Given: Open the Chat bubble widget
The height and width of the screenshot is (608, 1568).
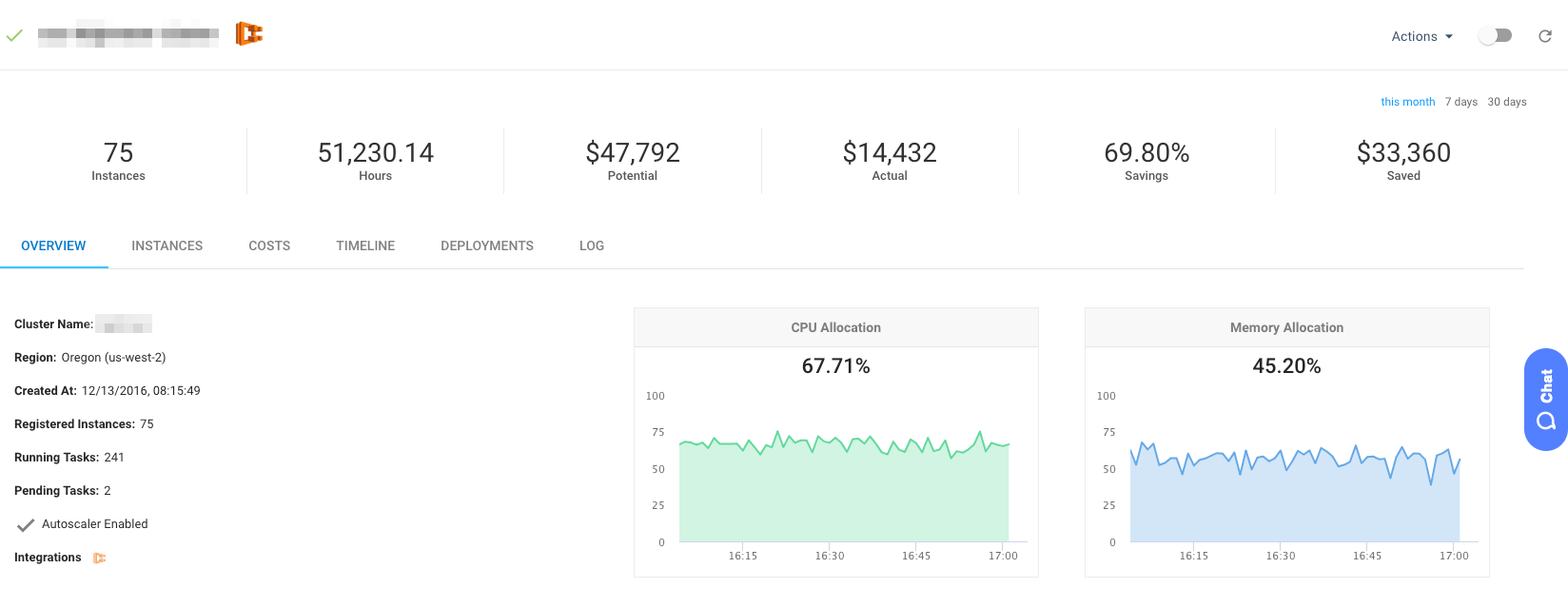Looking at the screenshot, I should tap(1545, 400).
